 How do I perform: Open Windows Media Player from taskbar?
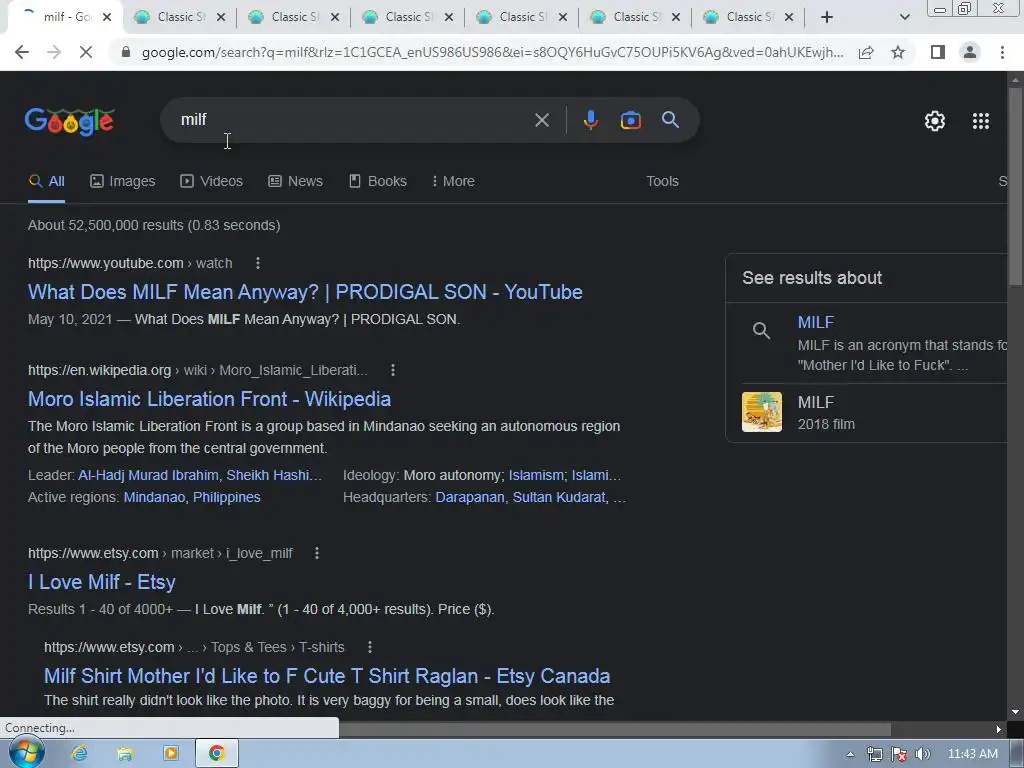click(x=170, y=754)
